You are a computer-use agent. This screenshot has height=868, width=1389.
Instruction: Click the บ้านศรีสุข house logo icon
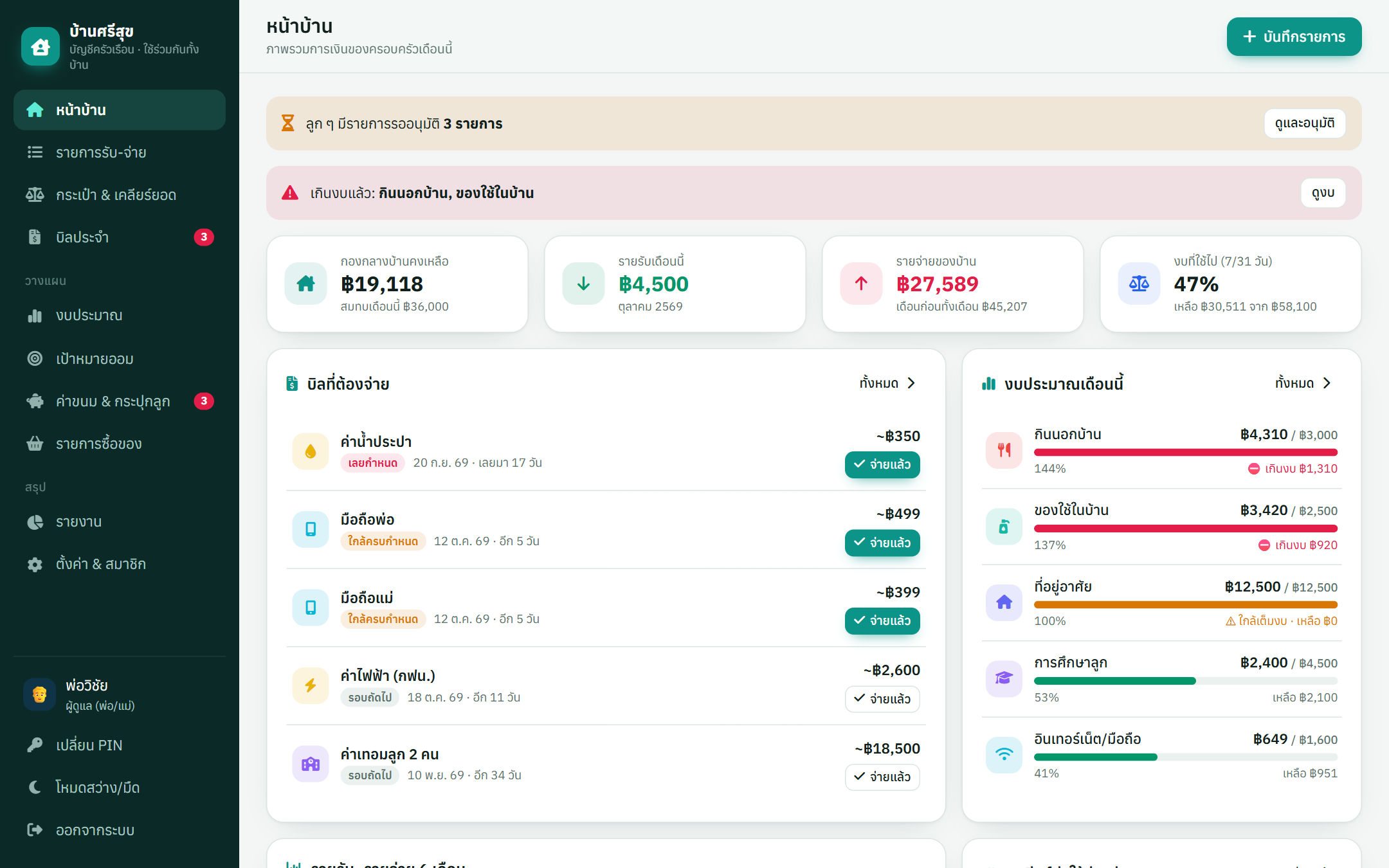pos(41,47)
